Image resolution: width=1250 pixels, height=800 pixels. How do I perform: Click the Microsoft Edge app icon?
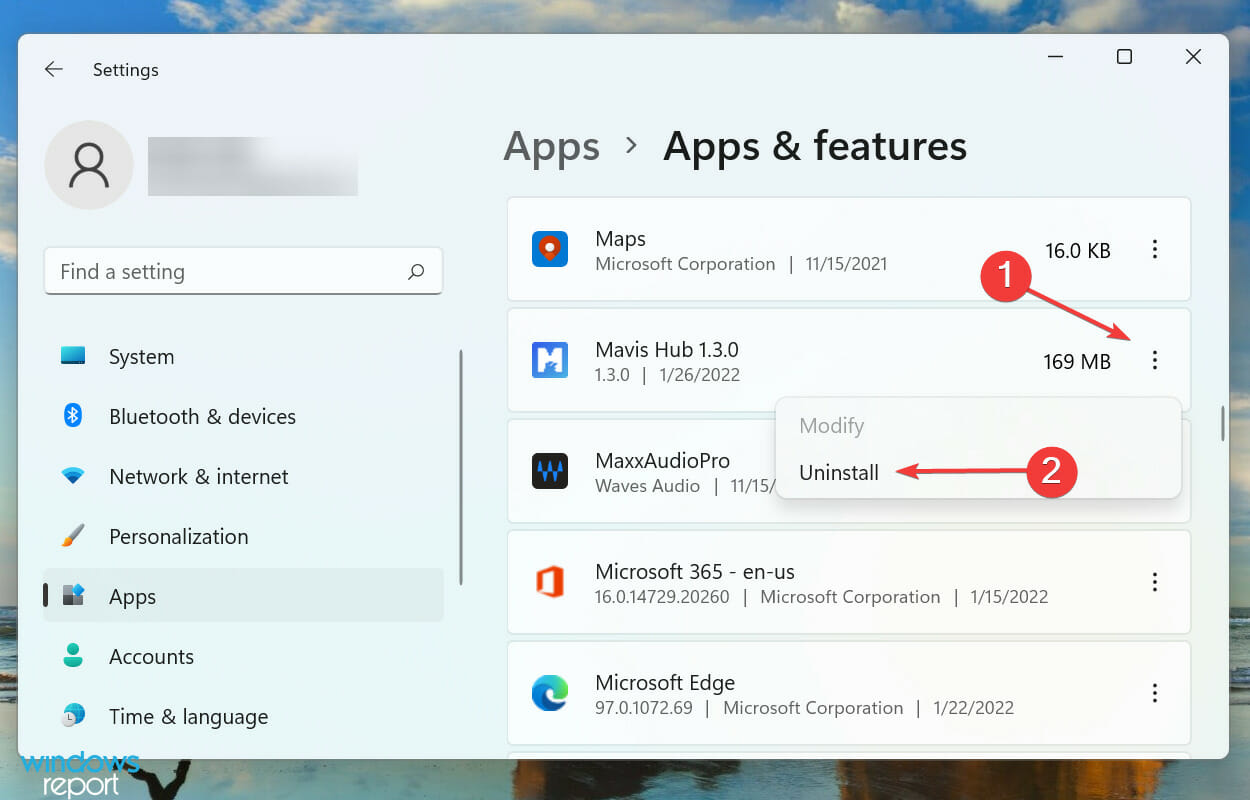[x=550, y=693]
